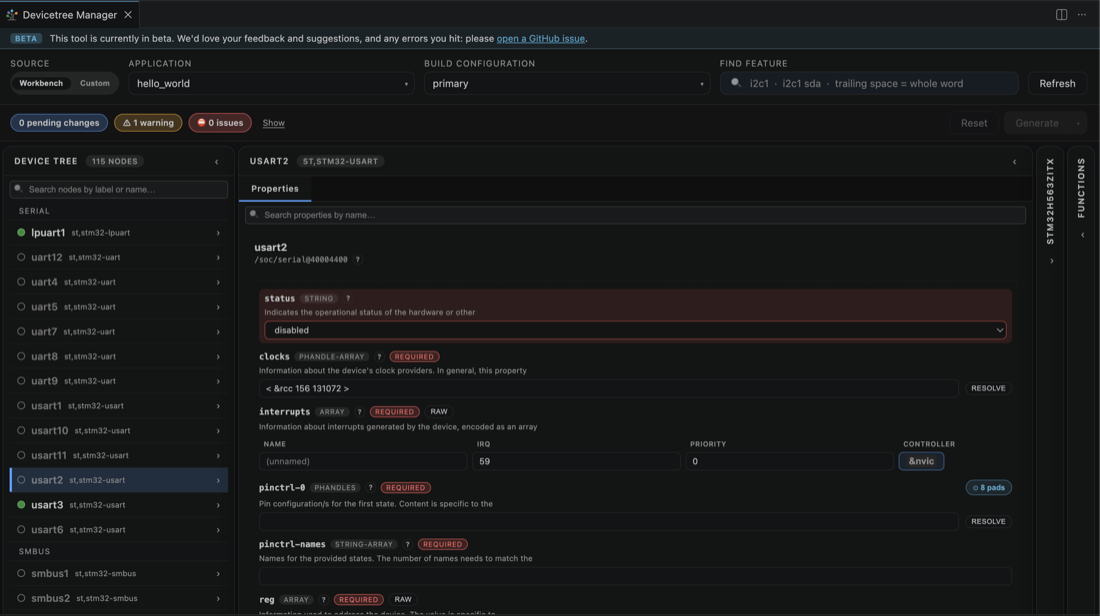
Task: Select usart2 tree node
Action: (119, 480)
